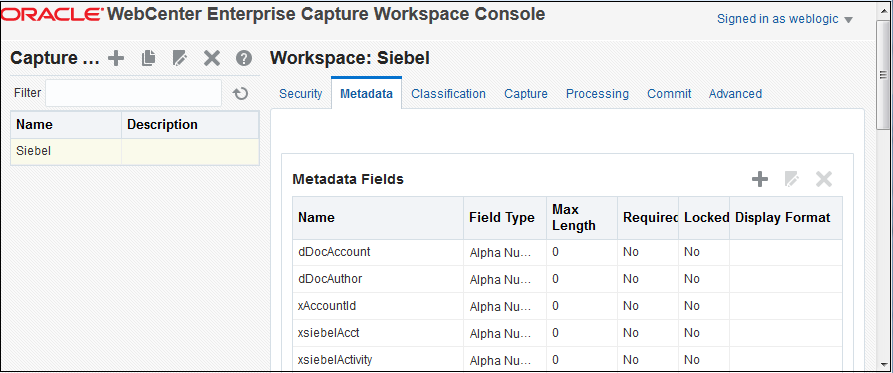
Task: Switch to the Security tab
Action: (301, 94)
